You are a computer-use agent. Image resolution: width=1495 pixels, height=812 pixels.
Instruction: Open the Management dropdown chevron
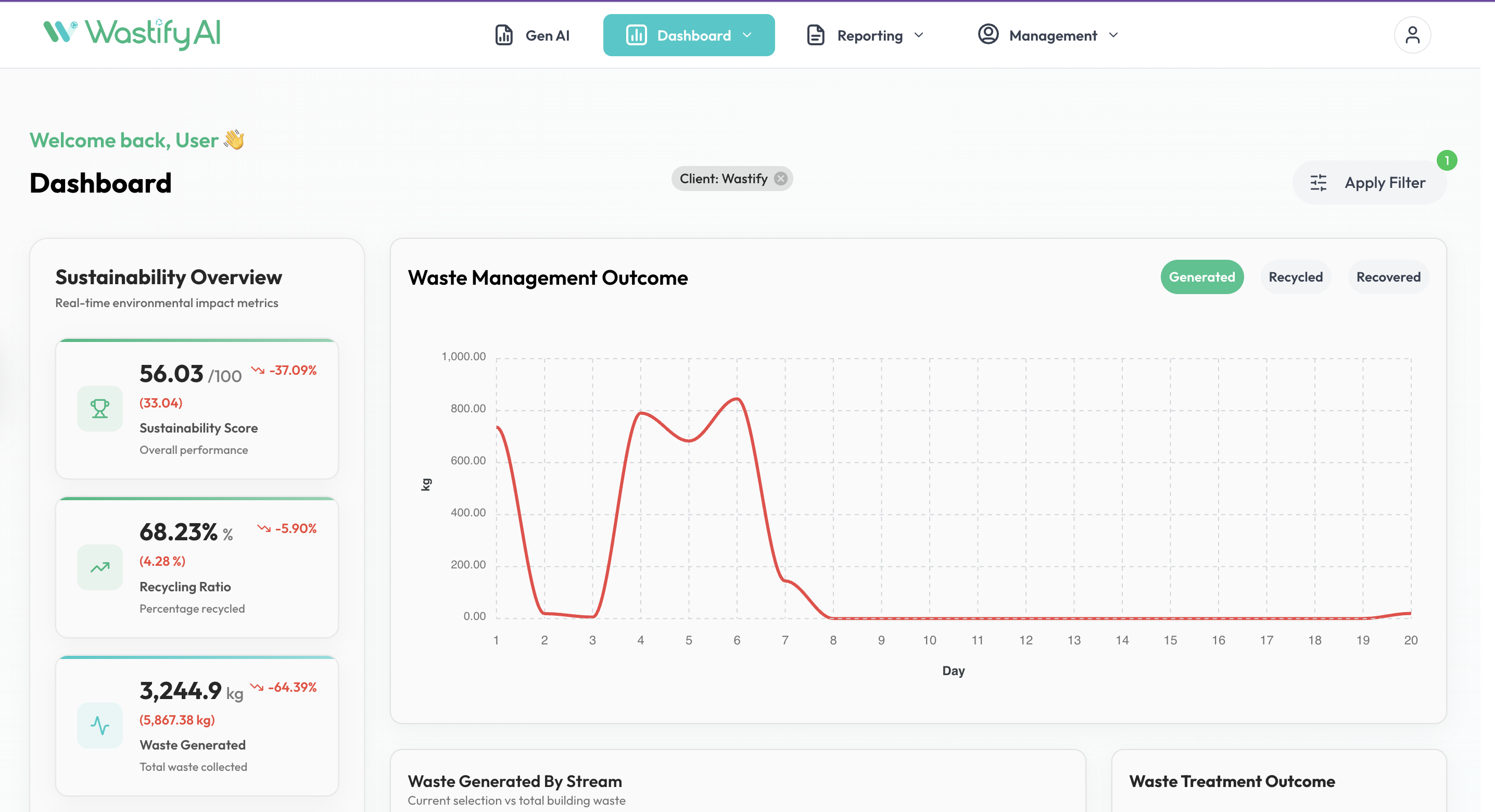click(1113, 35)
